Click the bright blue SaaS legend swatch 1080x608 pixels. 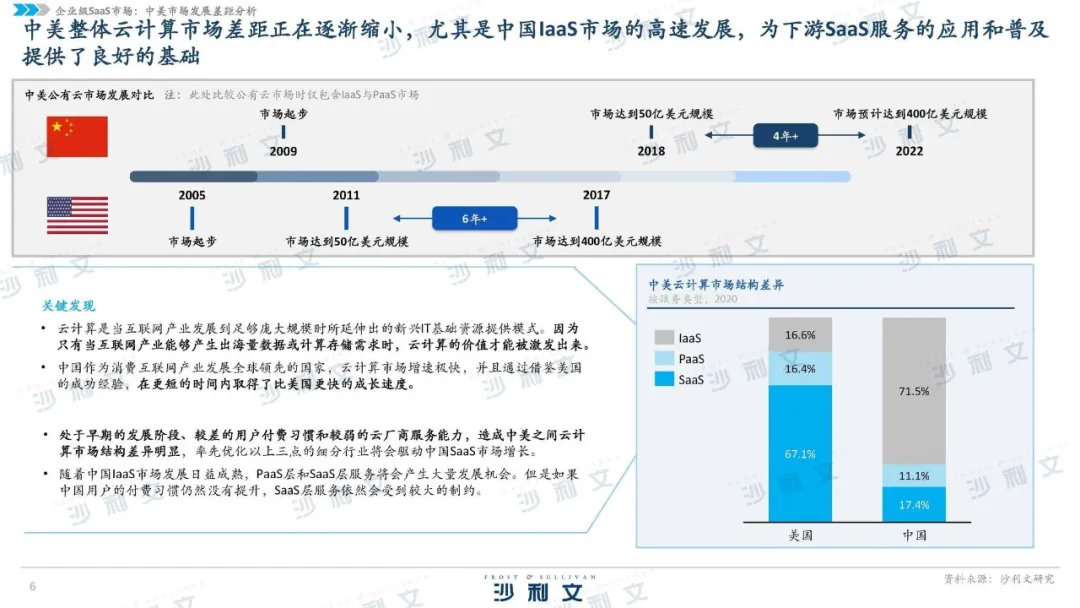tap(663, 380)
